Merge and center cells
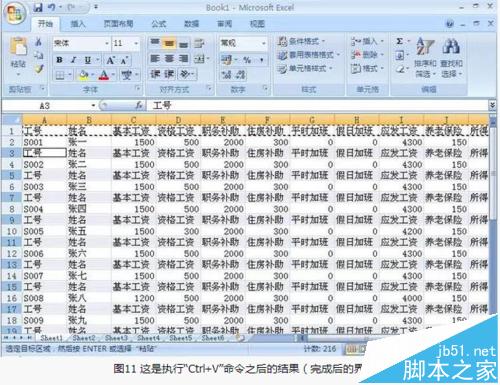The width and height of the screenshot is (500, 385). pos(199,59)
